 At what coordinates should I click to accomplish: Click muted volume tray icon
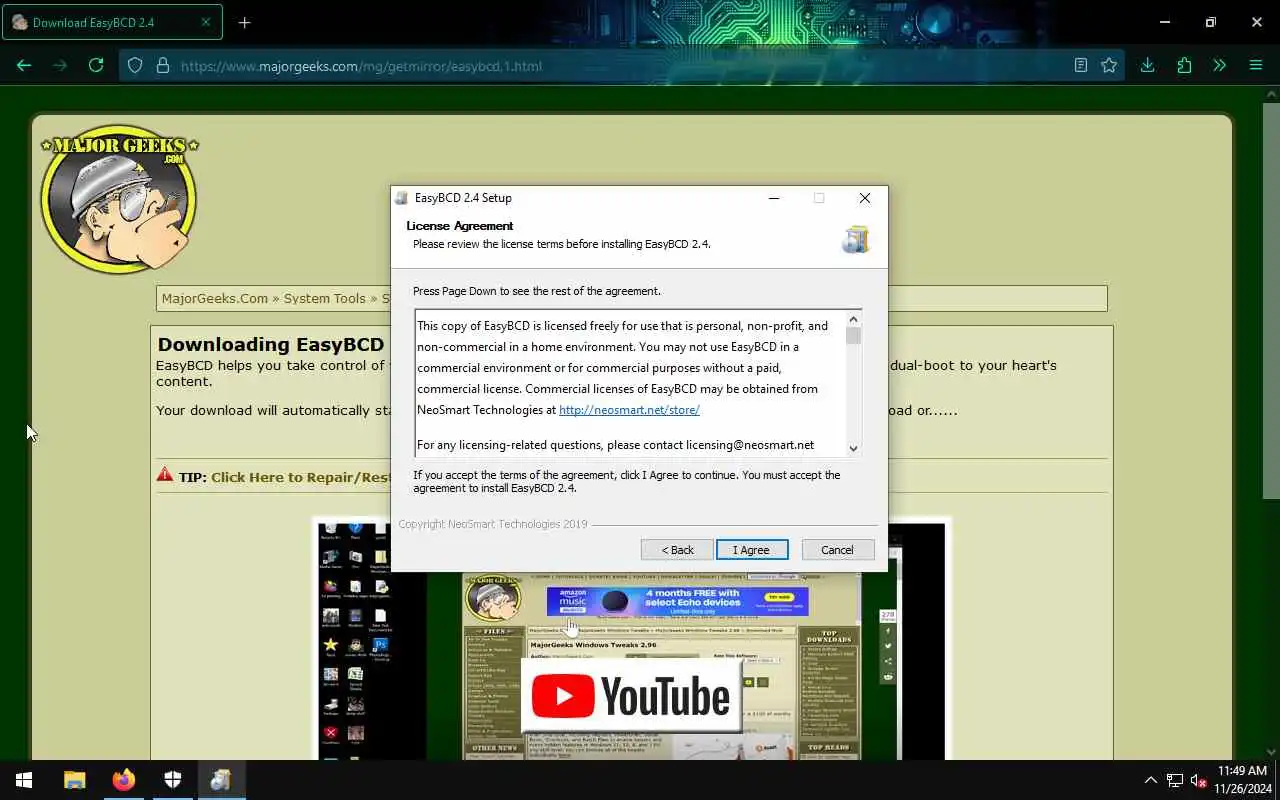coord(1199,780)
